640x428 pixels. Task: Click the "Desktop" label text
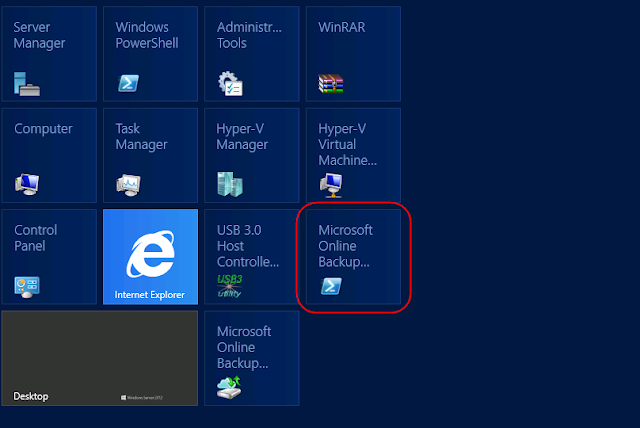(x=31, y=396)
